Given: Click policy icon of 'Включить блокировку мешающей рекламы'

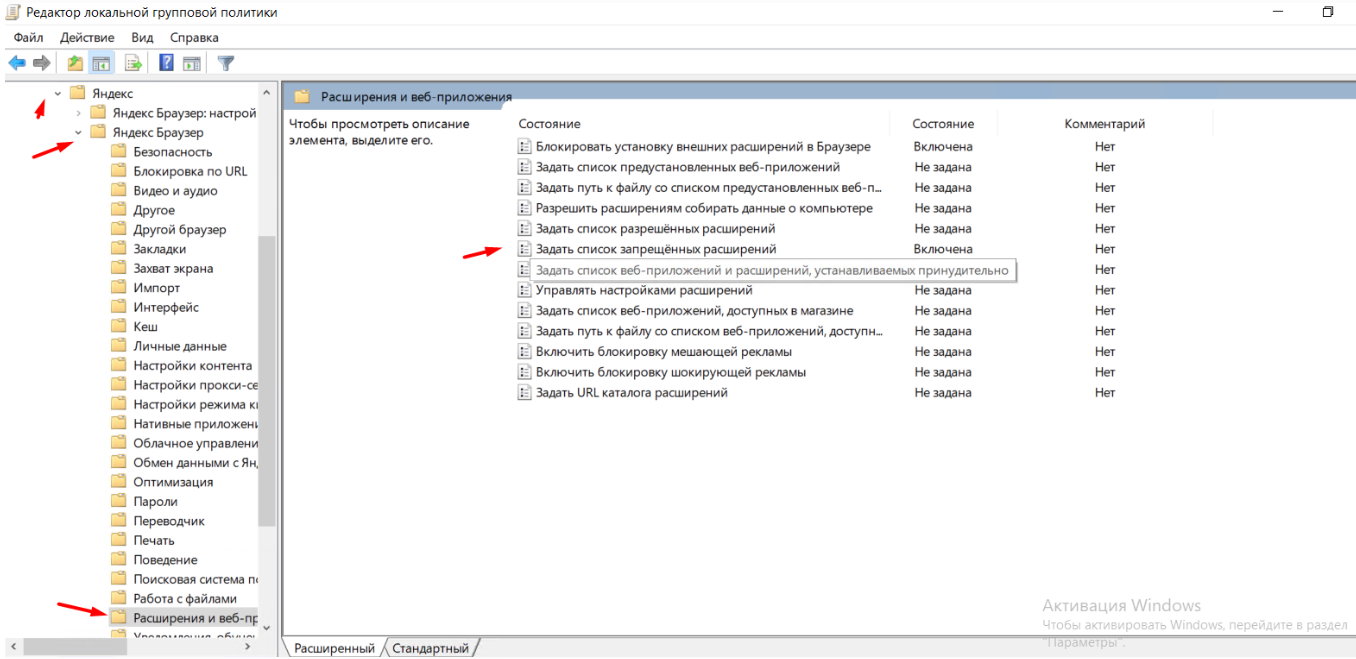Looking at the screenshot, I should pos(524,352).
